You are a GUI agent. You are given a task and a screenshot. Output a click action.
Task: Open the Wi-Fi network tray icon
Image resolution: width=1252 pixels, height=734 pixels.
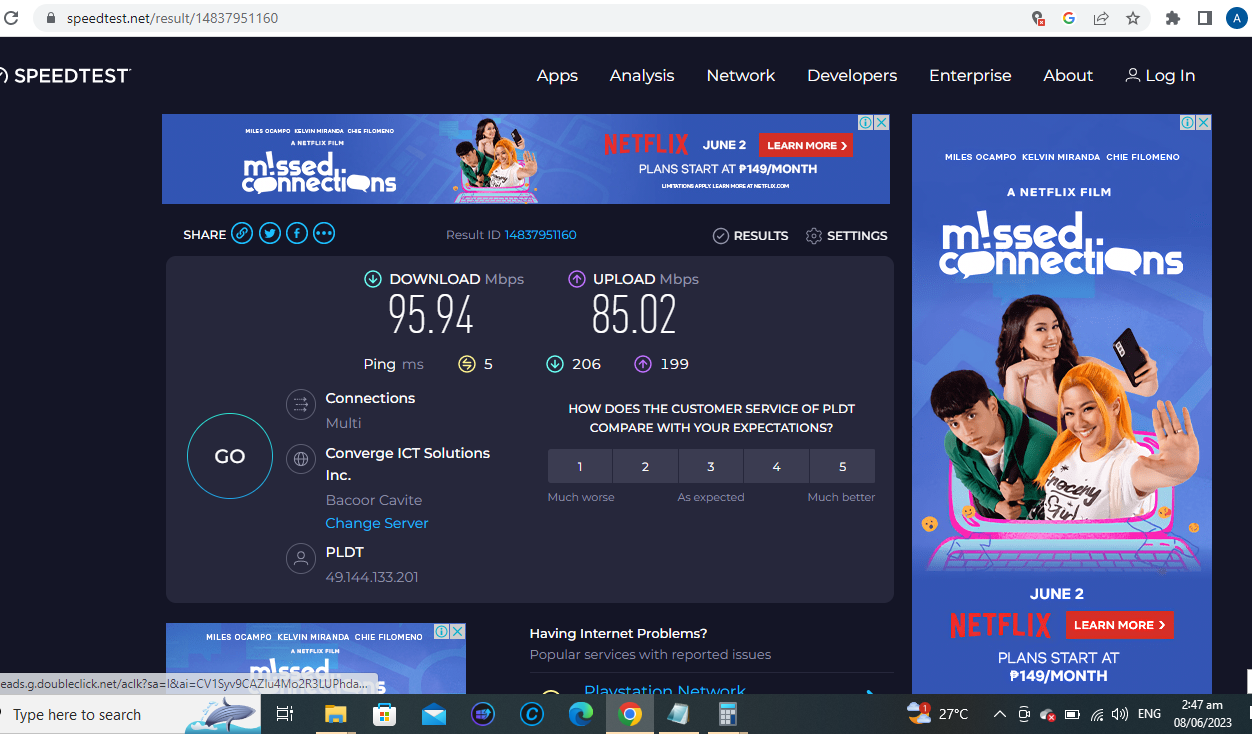tap(1097, 714)
